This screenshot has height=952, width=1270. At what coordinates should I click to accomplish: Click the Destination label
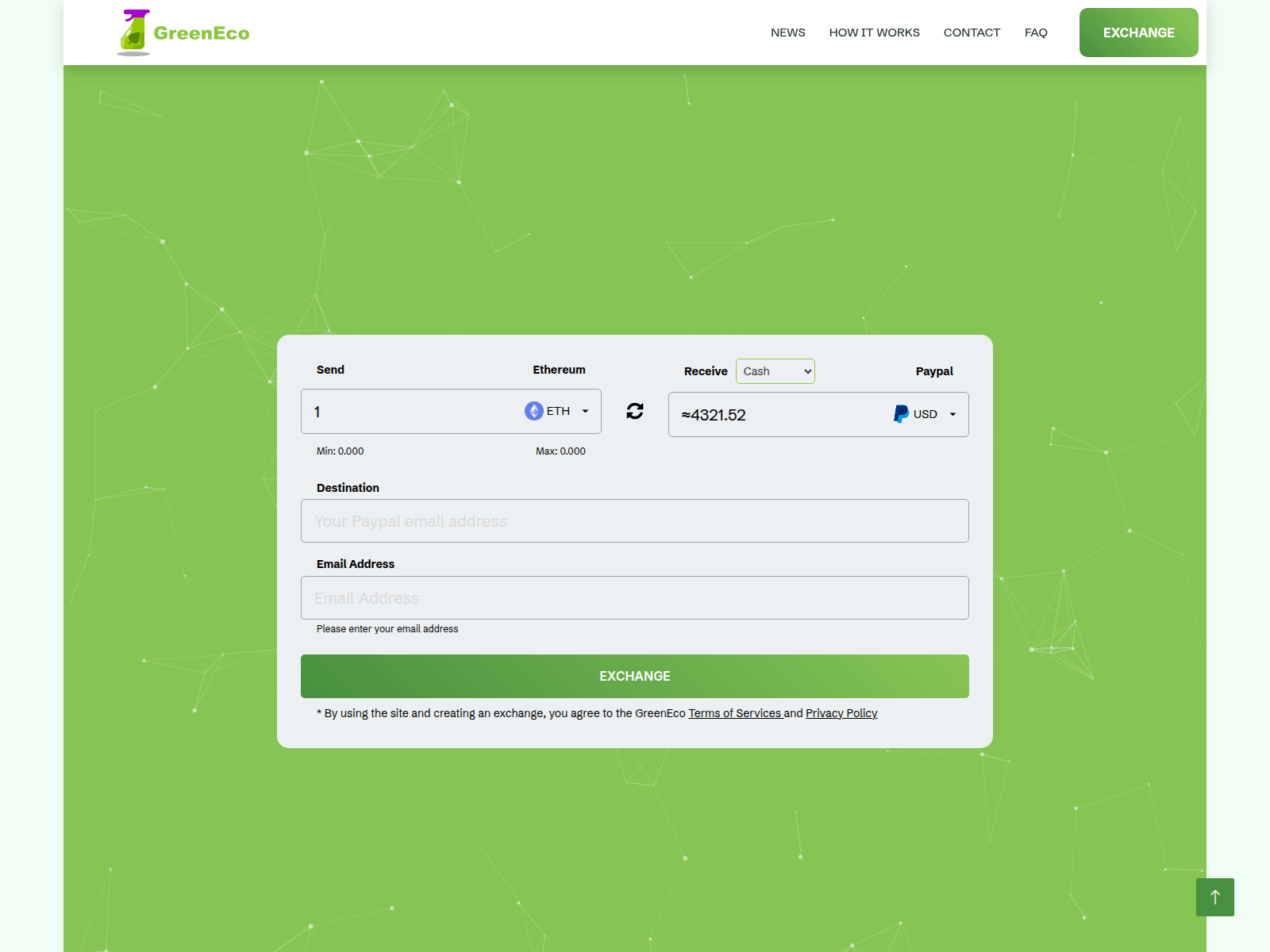[x=348, y=488]
